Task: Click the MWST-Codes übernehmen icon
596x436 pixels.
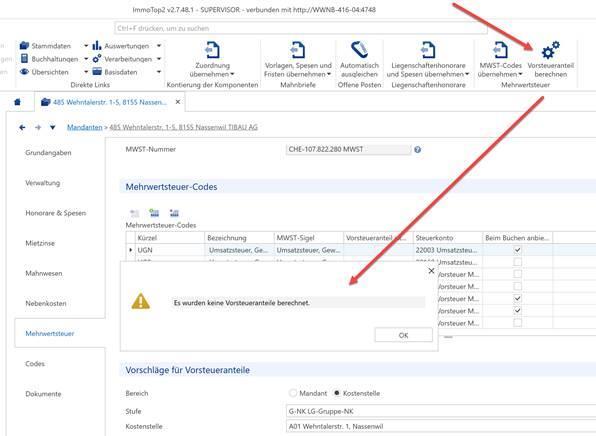Action: pyautogui.click(x=500, y=50)
